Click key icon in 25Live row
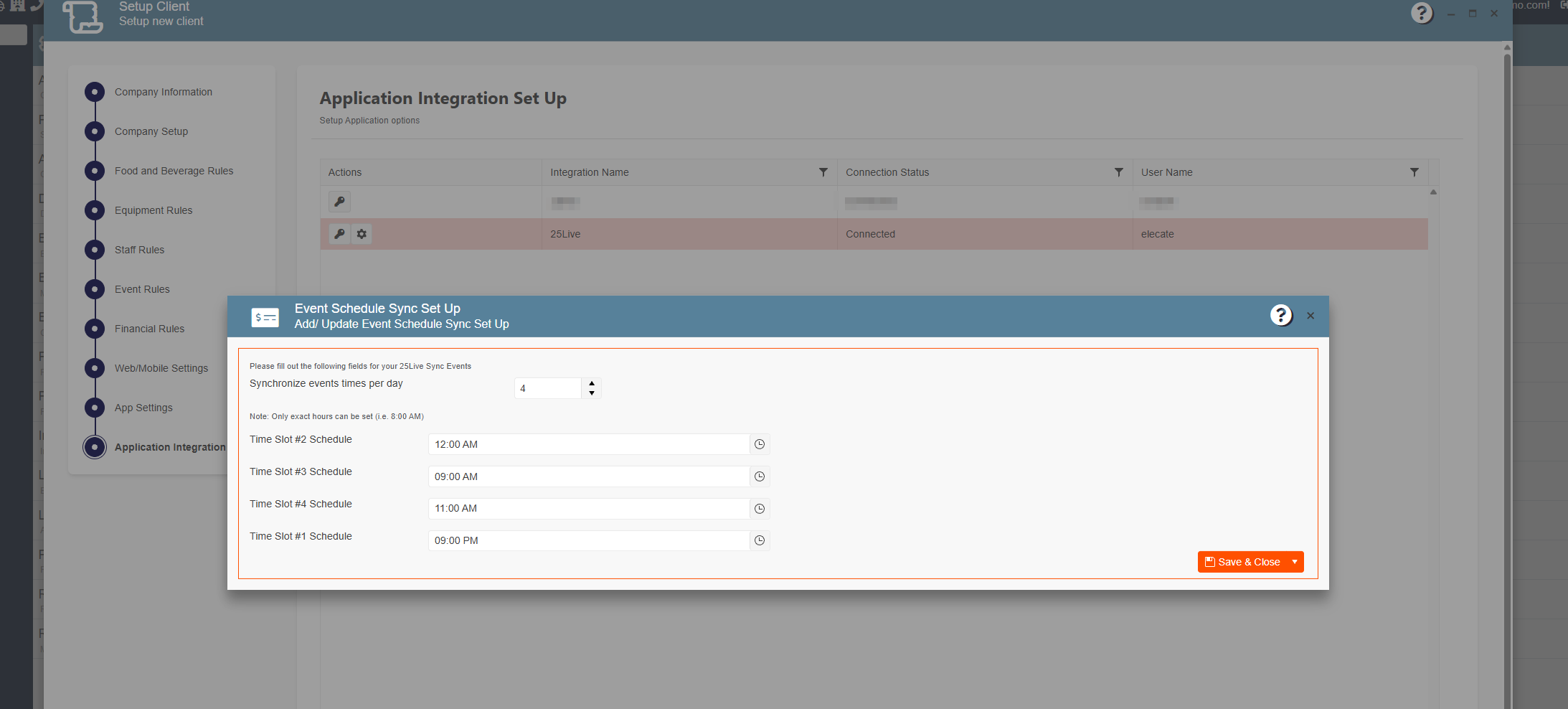Screen dimensions: 1568x709 [340, 234]
